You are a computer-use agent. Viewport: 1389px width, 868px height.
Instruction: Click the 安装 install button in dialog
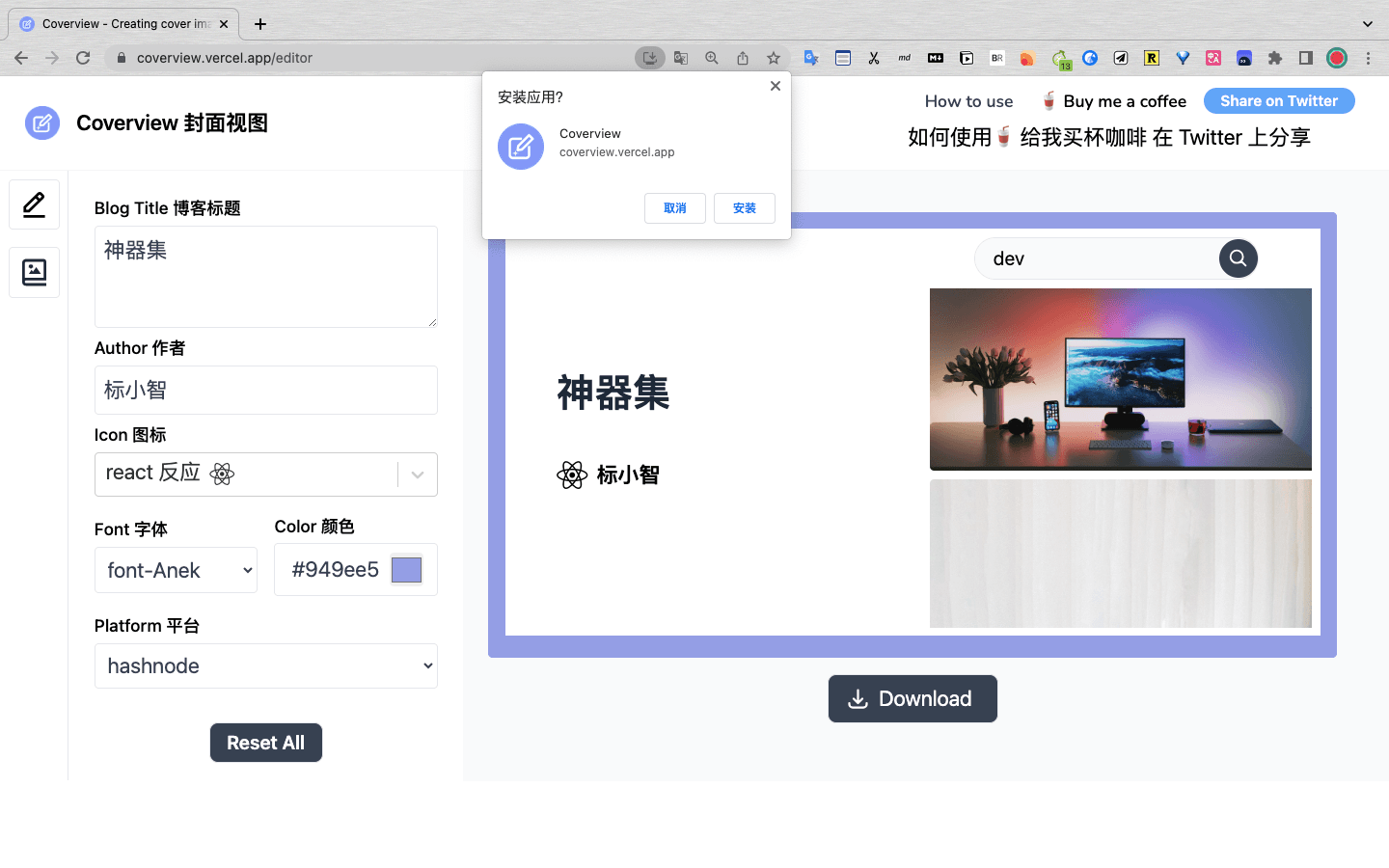click(x=745, y=208)
